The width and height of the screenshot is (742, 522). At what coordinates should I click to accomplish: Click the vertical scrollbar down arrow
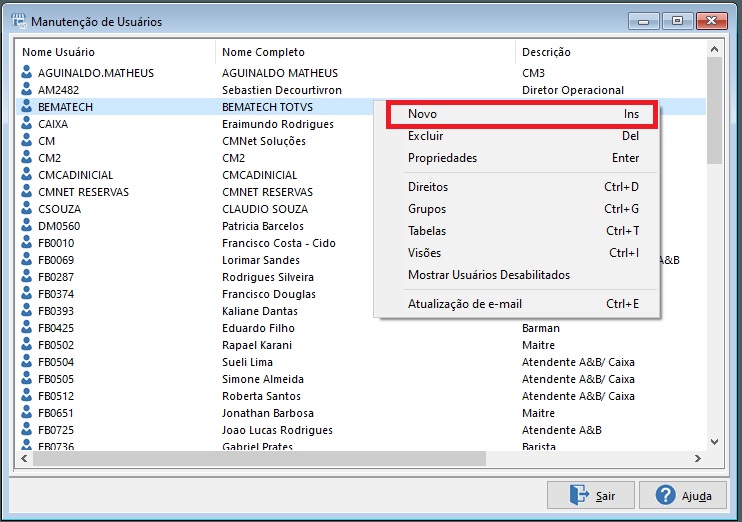tap(715, 442)
